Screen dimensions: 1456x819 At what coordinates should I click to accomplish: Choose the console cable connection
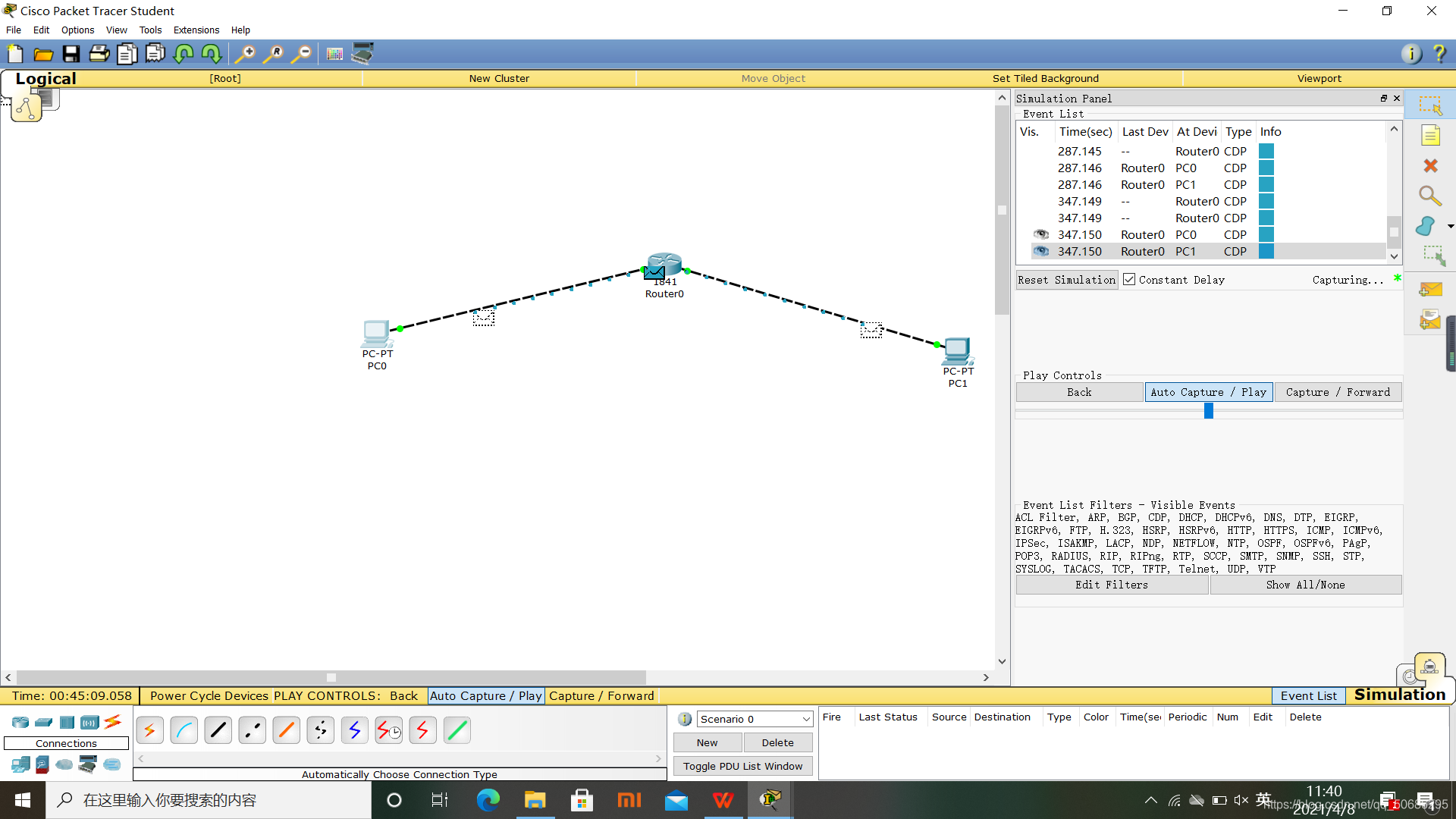pyautogui.click(x=184, y=730)
